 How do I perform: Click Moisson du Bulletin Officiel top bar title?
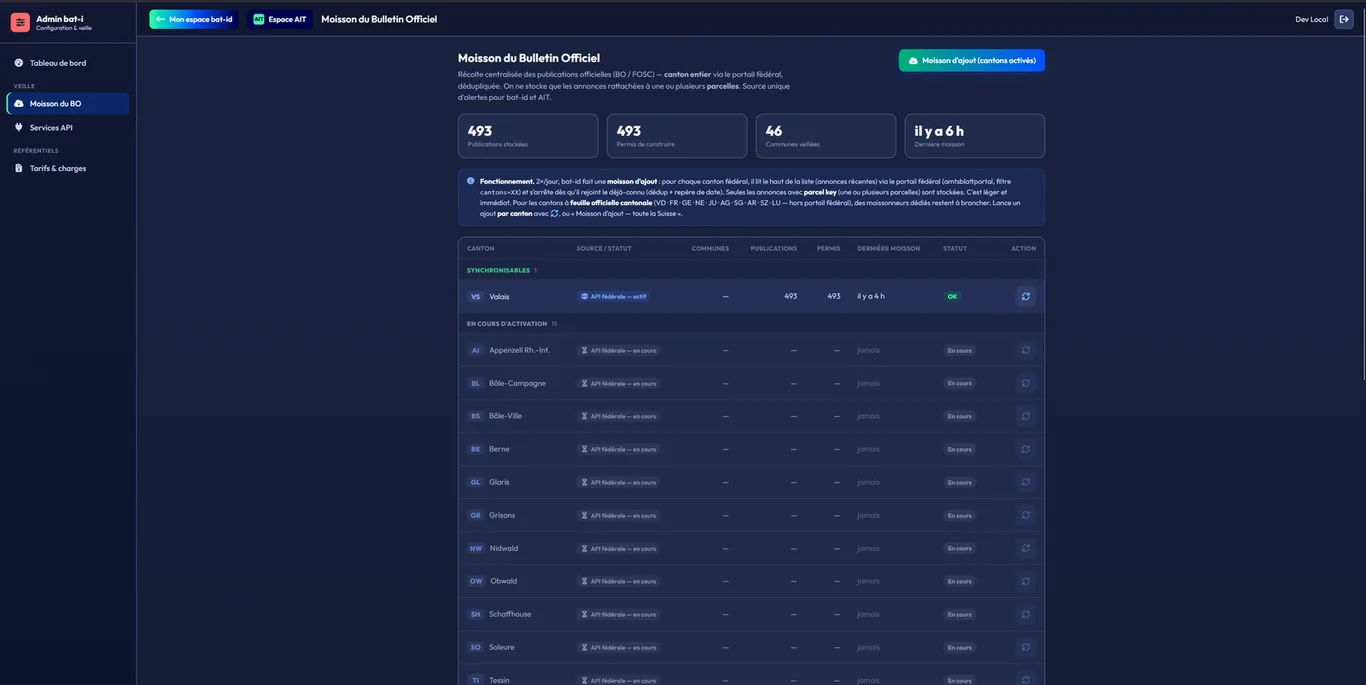point(379,19)
